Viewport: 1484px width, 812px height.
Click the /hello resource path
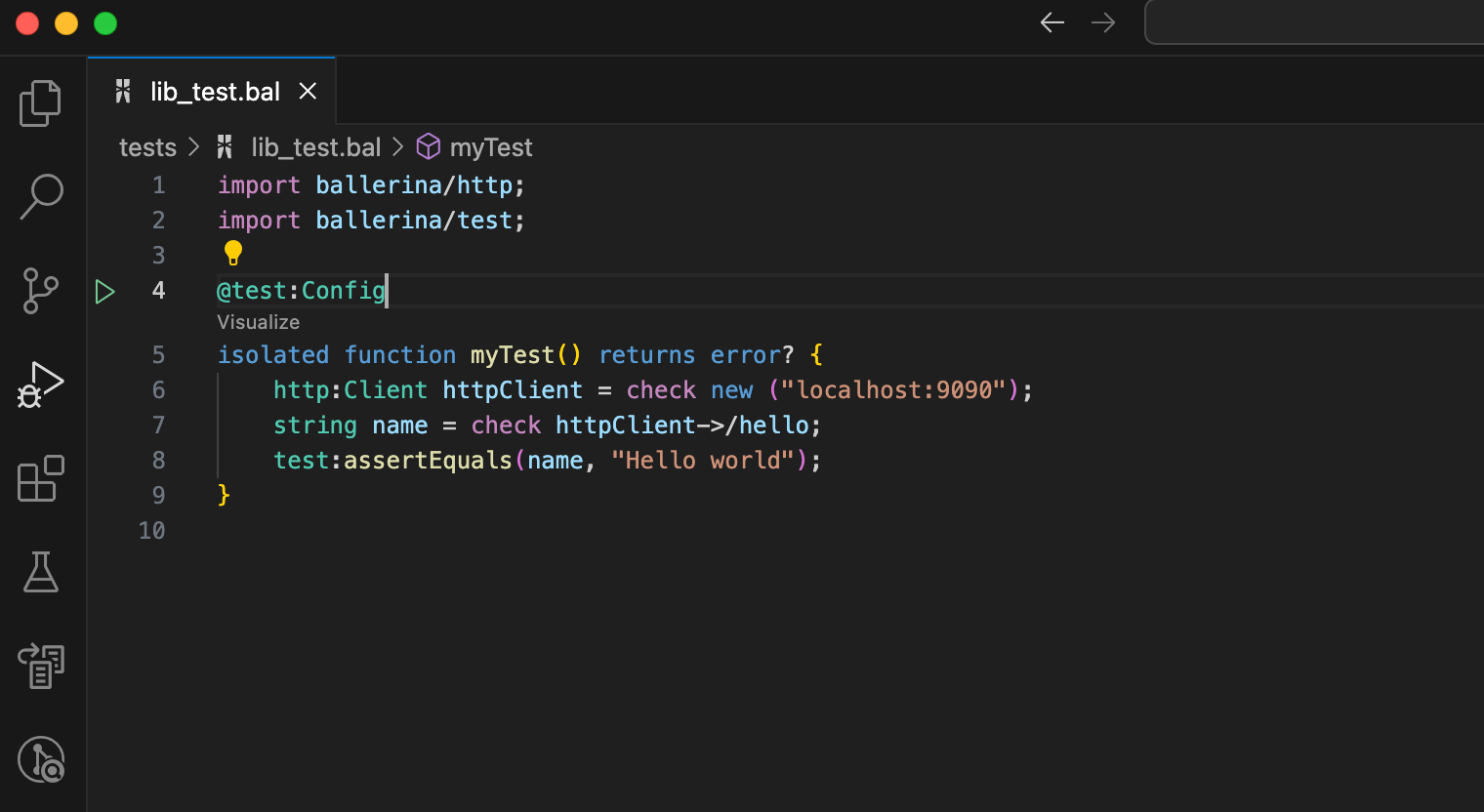click(x=767, y=426)
